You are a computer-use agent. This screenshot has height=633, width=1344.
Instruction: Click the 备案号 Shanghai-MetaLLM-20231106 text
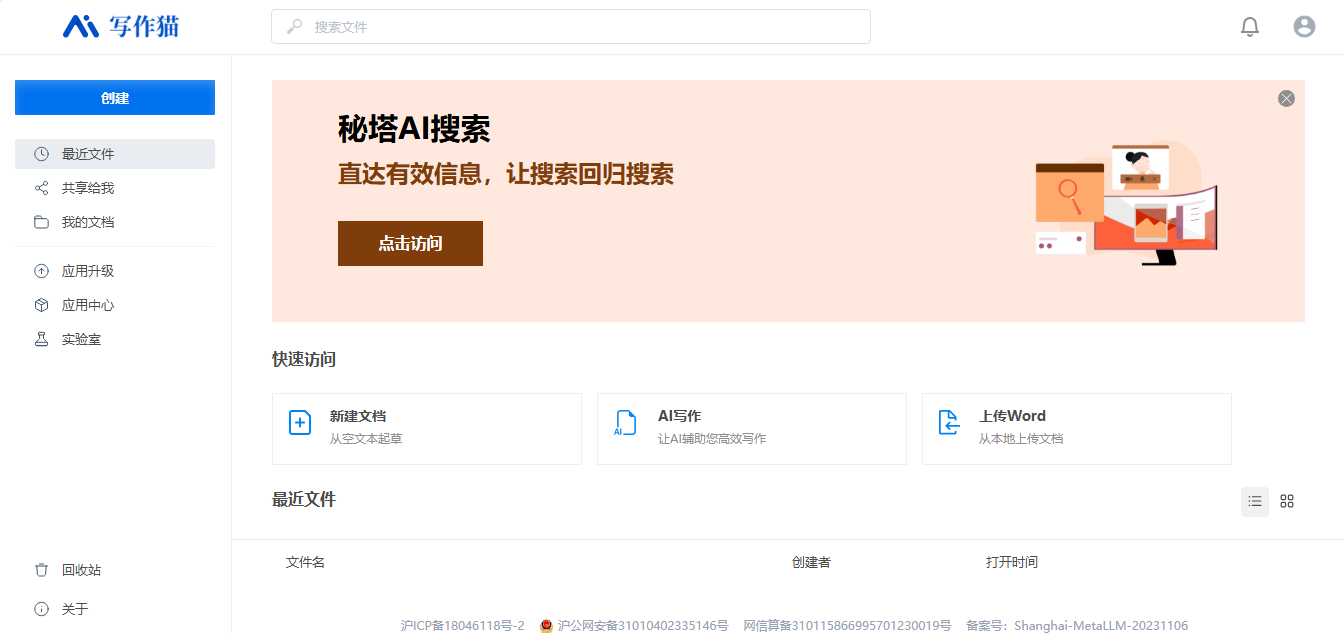pyautogui.click(x=1077, y=626)
